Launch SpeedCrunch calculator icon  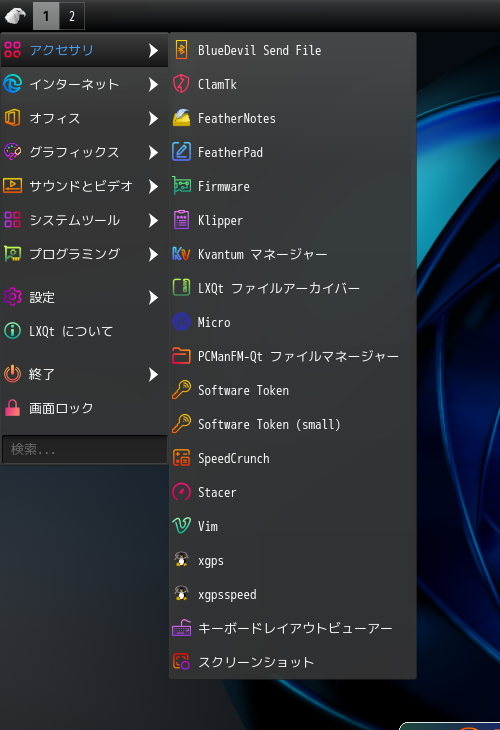tap(181, 458)
